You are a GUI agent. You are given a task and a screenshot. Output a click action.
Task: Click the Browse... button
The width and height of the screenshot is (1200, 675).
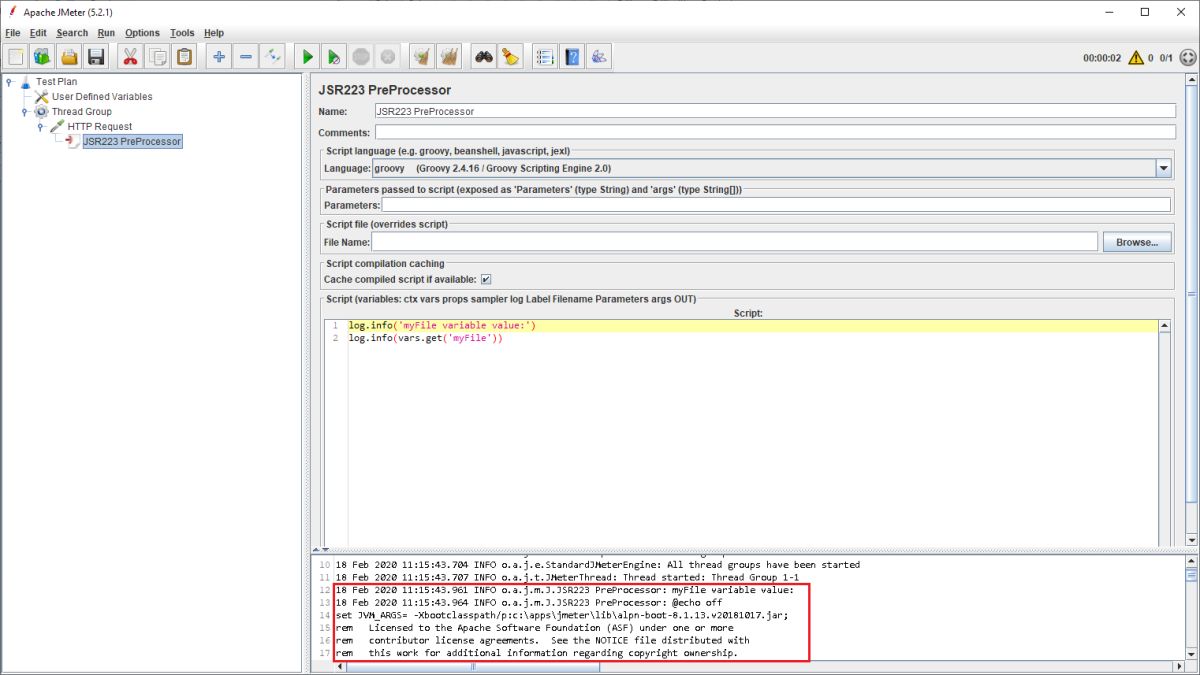click(1137, 242)
